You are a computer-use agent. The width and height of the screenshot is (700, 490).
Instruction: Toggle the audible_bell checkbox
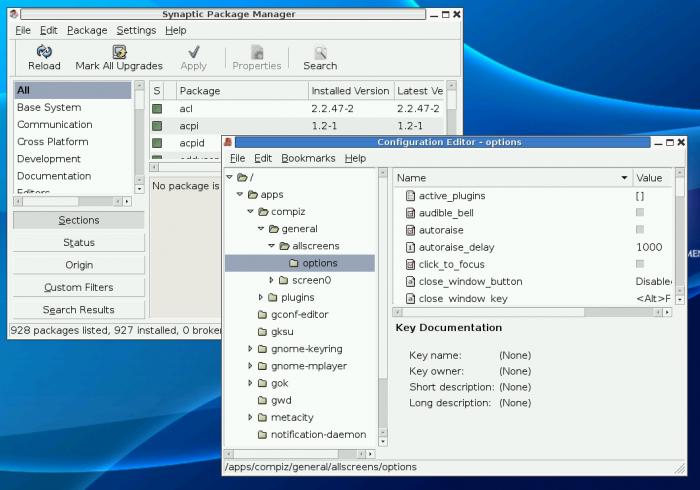[640, 213]
